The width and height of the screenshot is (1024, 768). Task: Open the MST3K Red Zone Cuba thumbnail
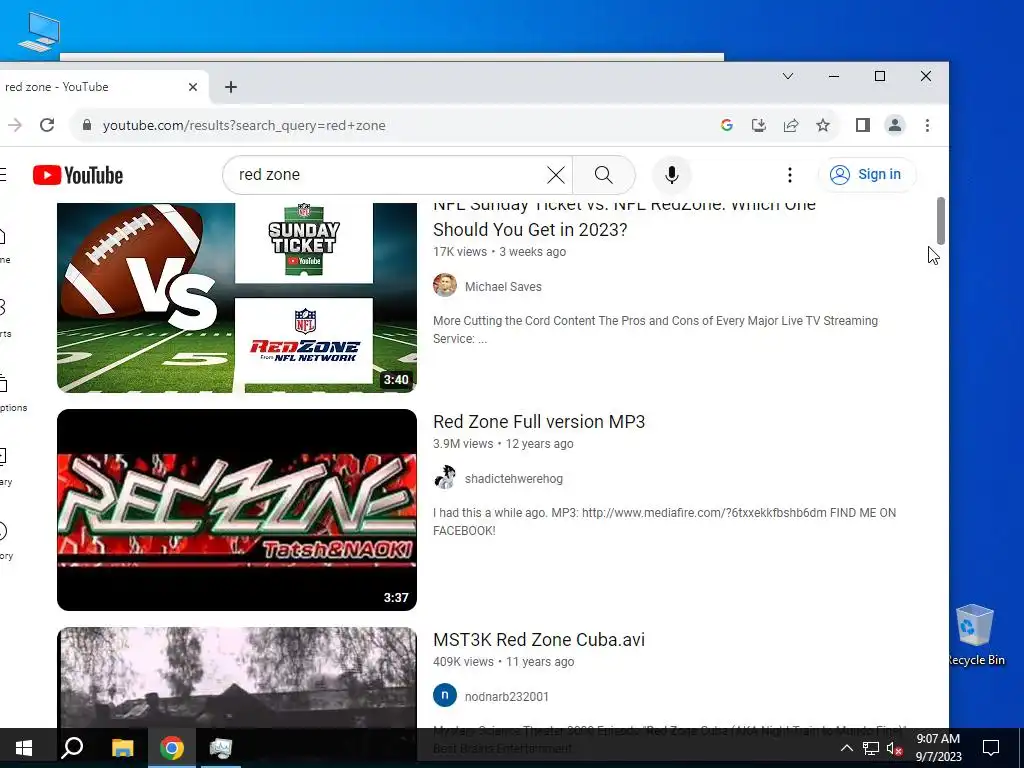(236, 679)
